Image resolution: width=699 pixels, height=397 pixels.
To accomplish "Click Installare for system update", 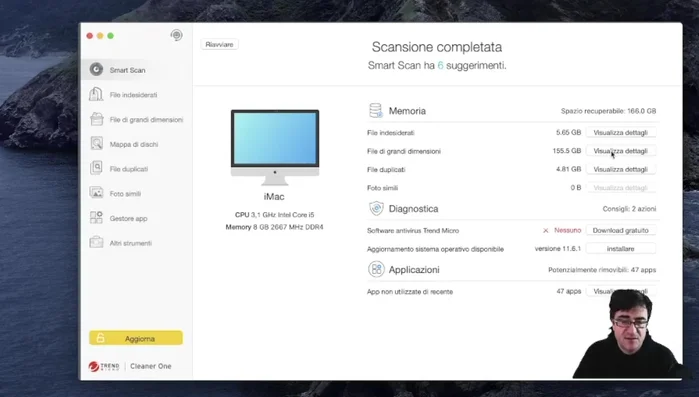I will coord(621,249).
